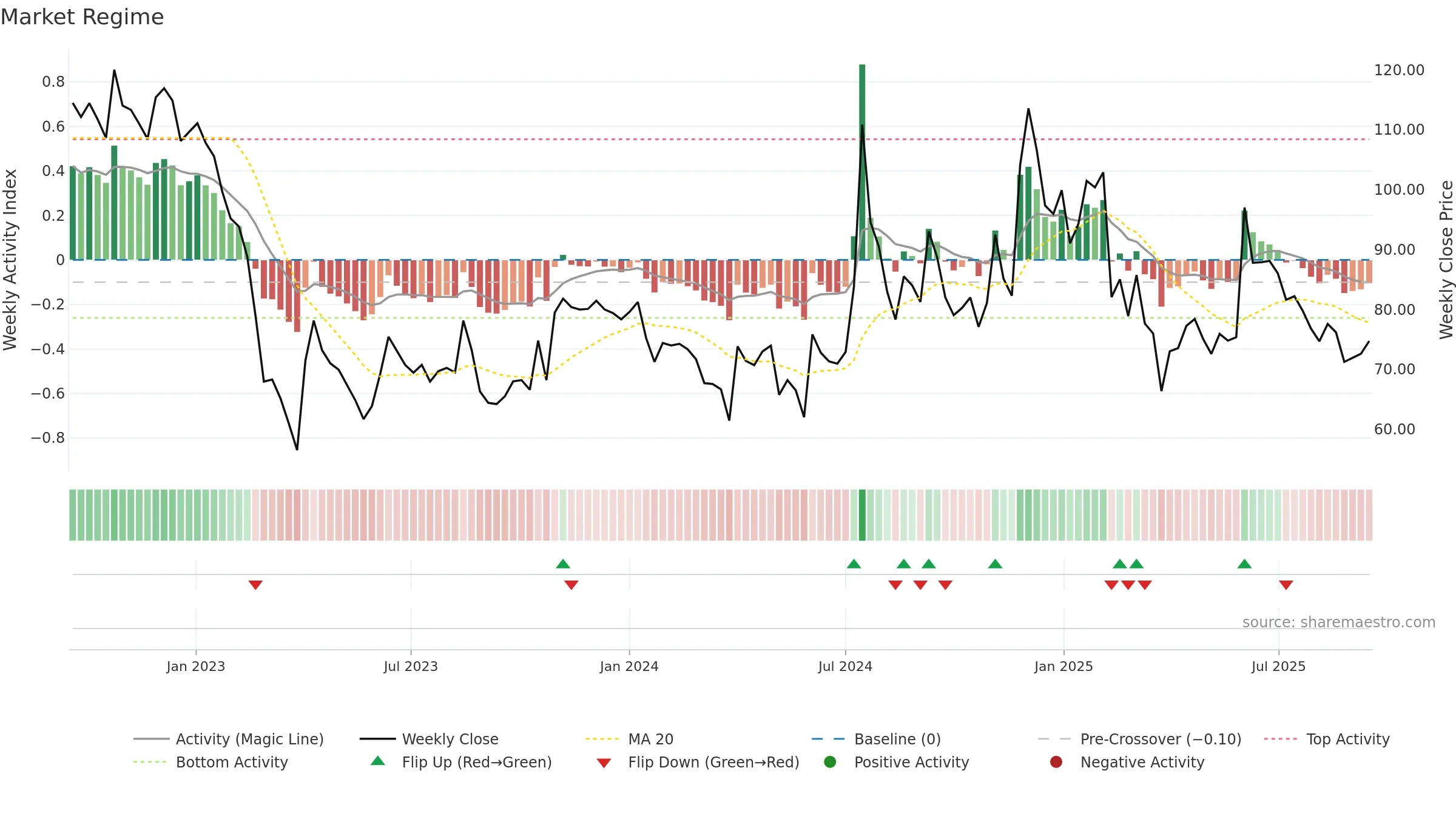Screen dimensions: 1456x819
Task: Click green Flip Up triangle in legend
Action: pos(378,761)
